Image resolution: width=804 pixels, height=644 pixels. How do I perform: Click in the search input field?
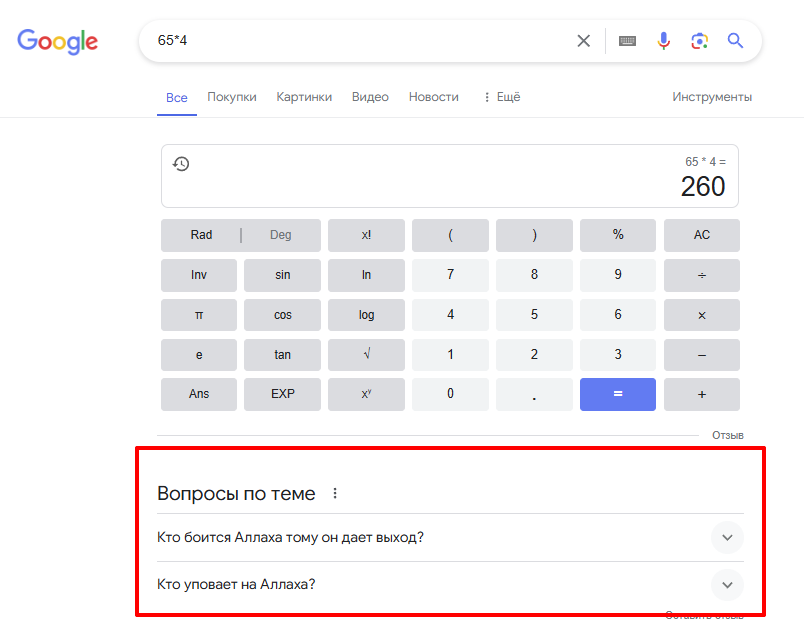(x=350, y=41)
